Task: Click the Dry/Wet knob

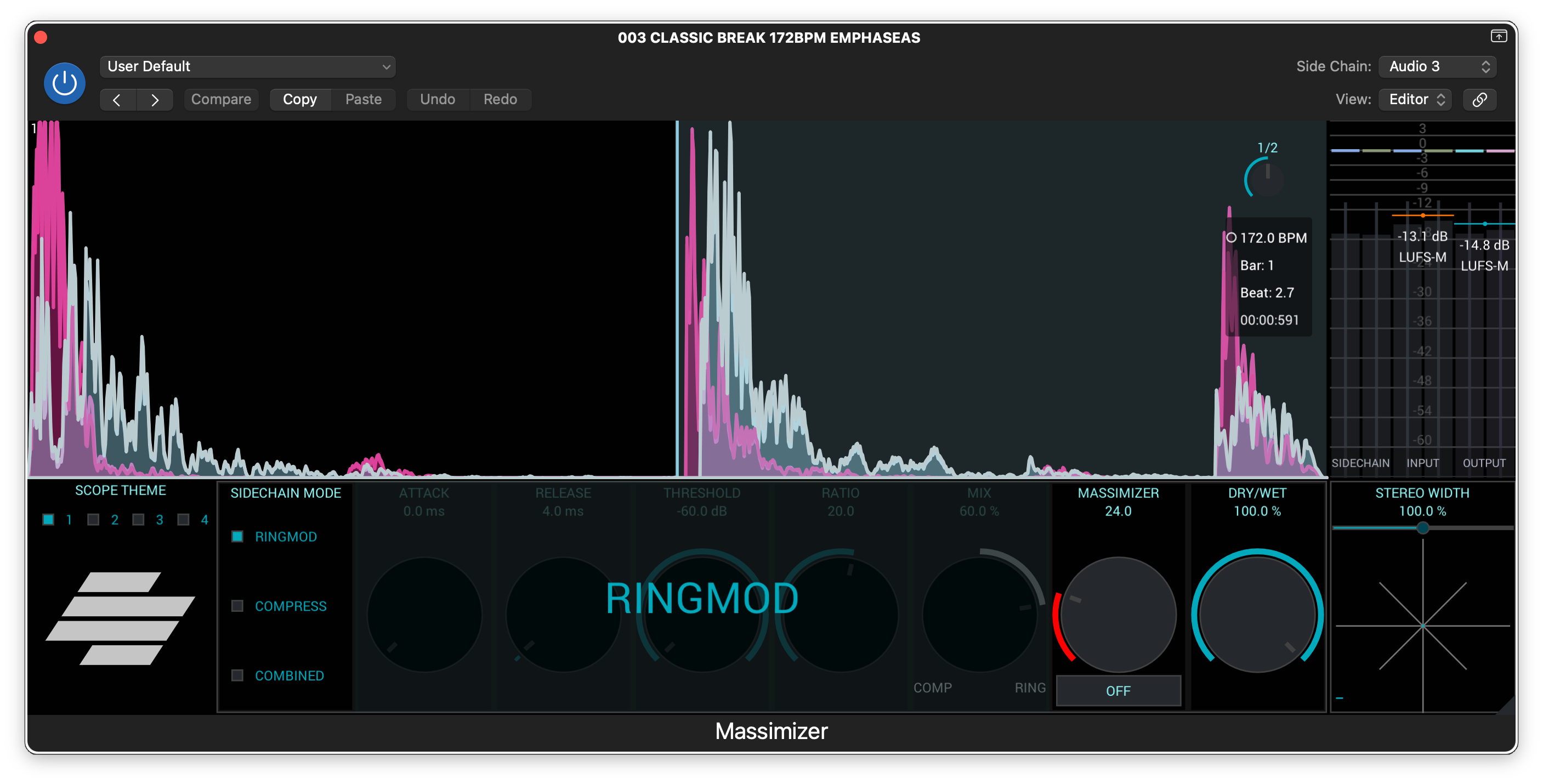Action: click(x=1257, y=615)
